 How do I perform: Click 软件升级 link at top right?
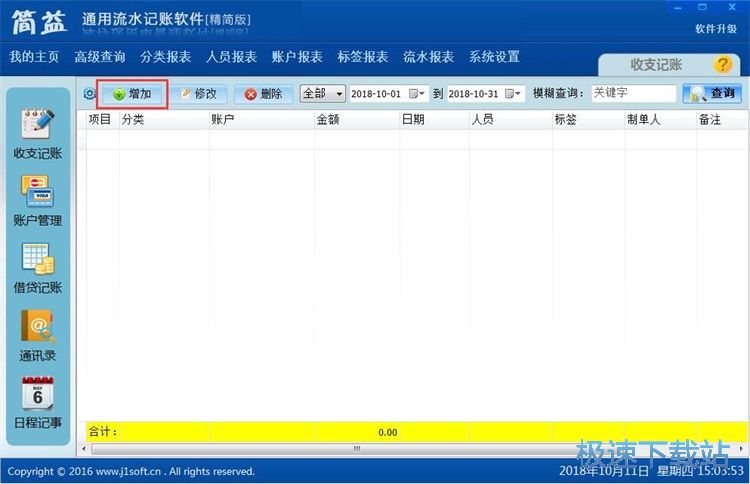click(x=716, y=29)
